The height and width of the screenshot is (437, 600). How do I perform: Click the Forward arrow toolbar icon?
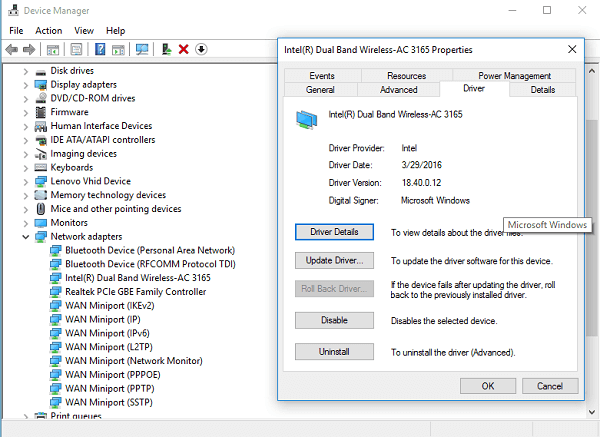point(29,49)
